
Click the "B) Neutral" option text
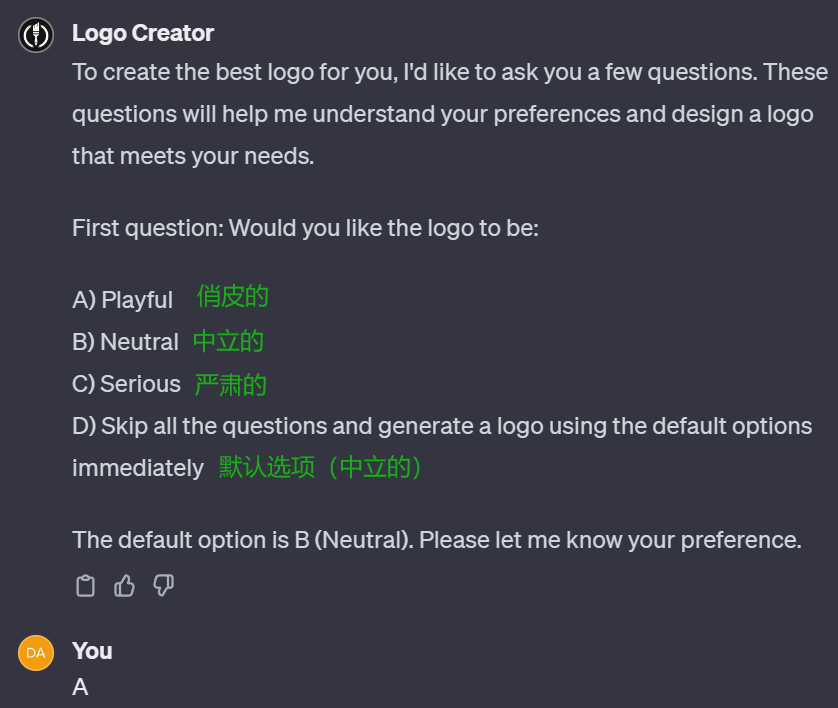click(125, 342)
